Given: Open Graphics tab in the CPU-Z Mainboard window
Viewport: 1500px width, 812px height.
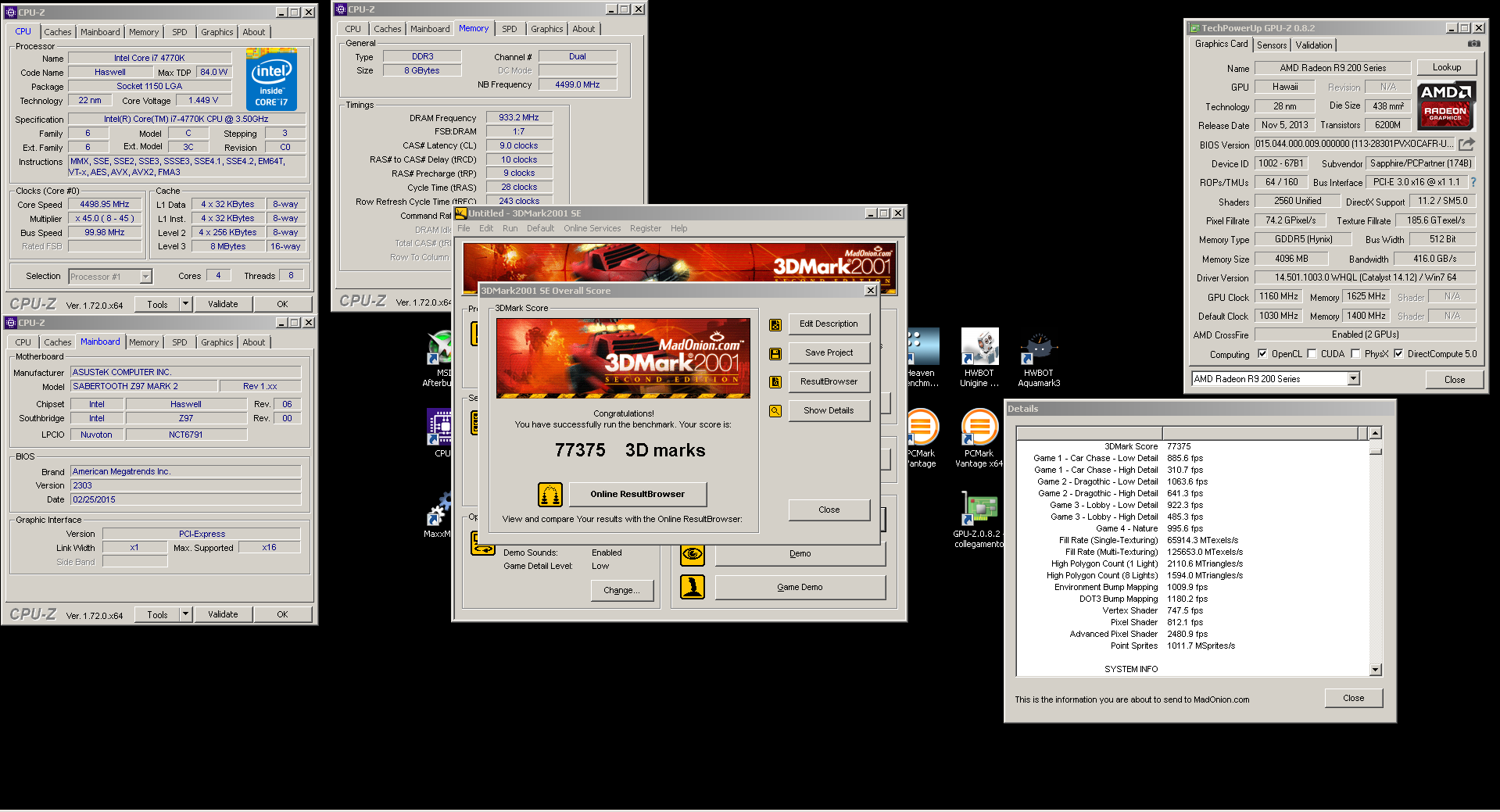Looking at the screenshot, I should pos(217,342).
